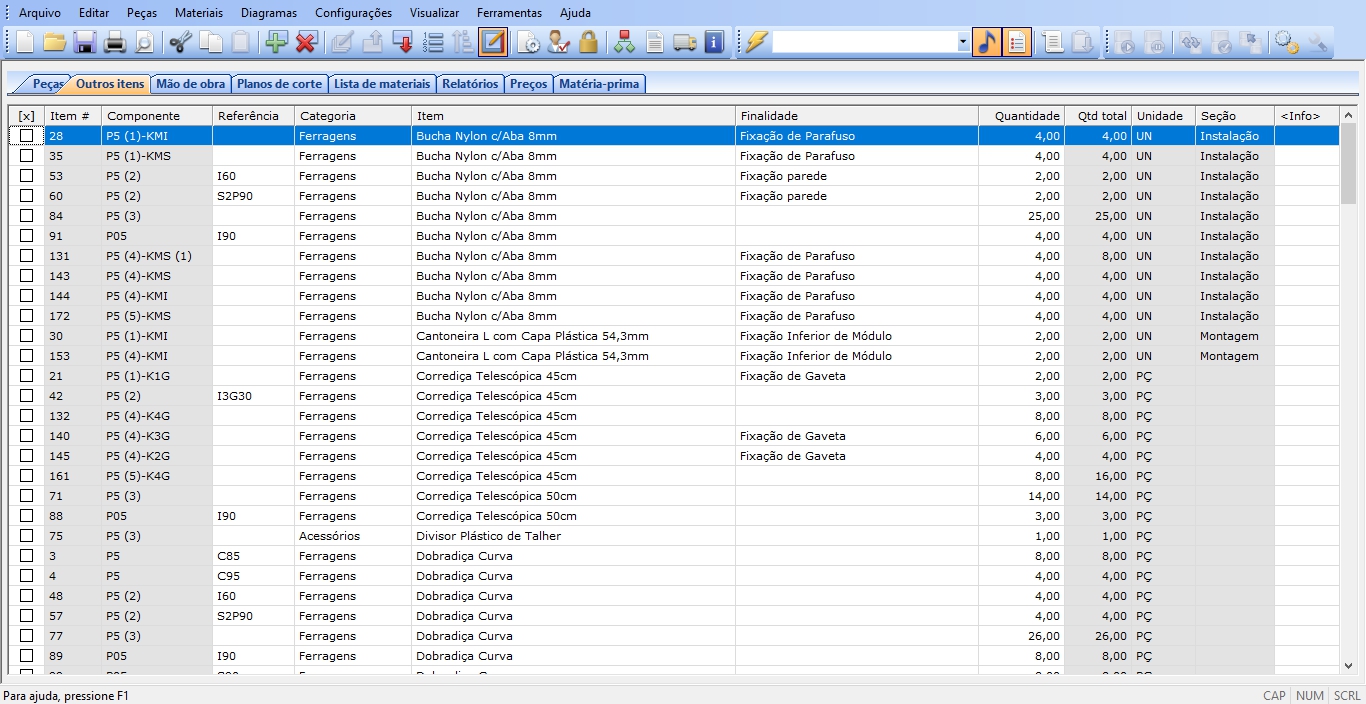This screenshot has width=1366, height=704.
Task: Tick the checkbox for item 75 row
Action: (27, 536)
